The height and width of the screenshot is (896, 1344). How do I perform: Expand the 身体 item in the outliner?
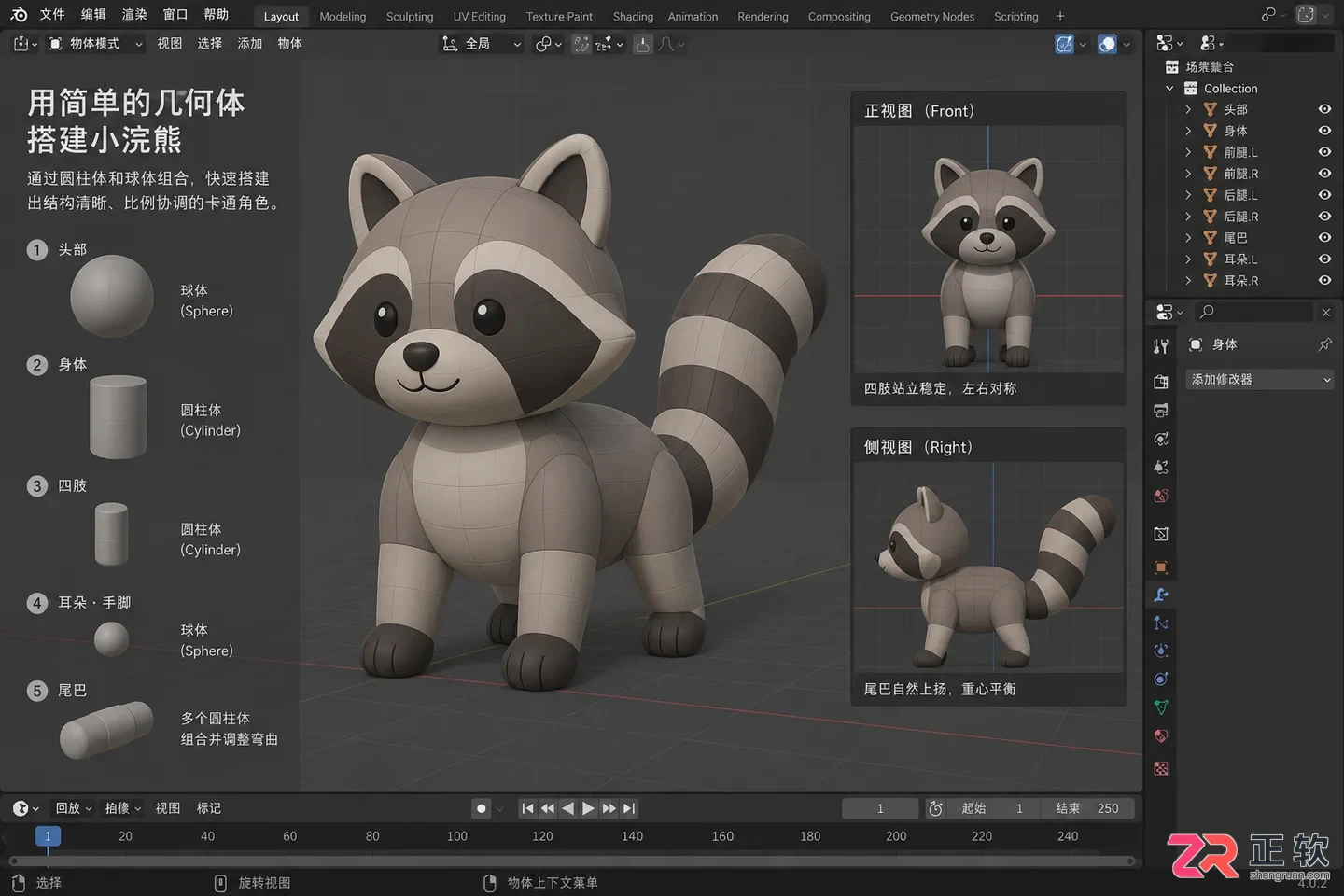coord(1188,131)
